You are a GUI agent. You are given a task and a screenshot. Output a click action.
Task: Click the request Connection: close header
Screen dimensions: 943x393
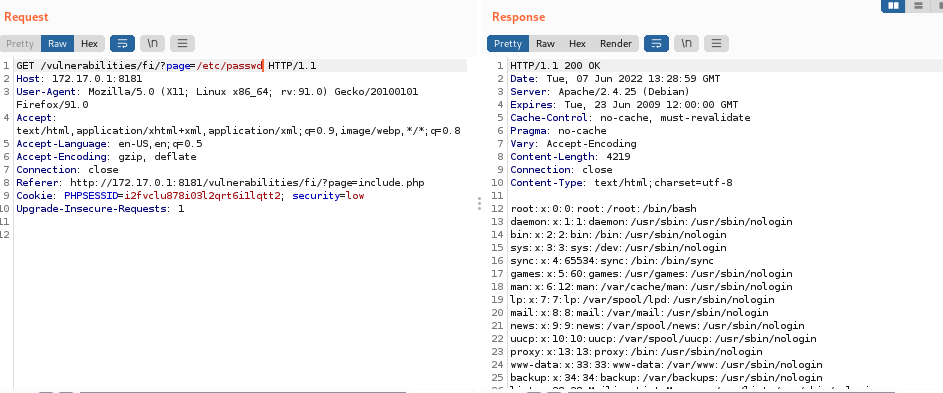(x=67, y=170)
